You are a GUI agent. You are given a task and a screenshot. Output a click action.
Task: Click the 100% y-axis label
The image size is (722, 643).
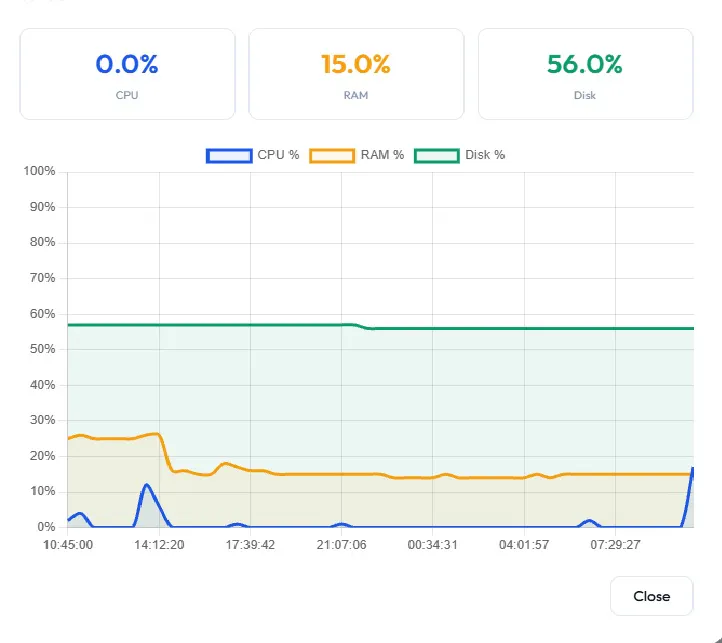(40, 171)
